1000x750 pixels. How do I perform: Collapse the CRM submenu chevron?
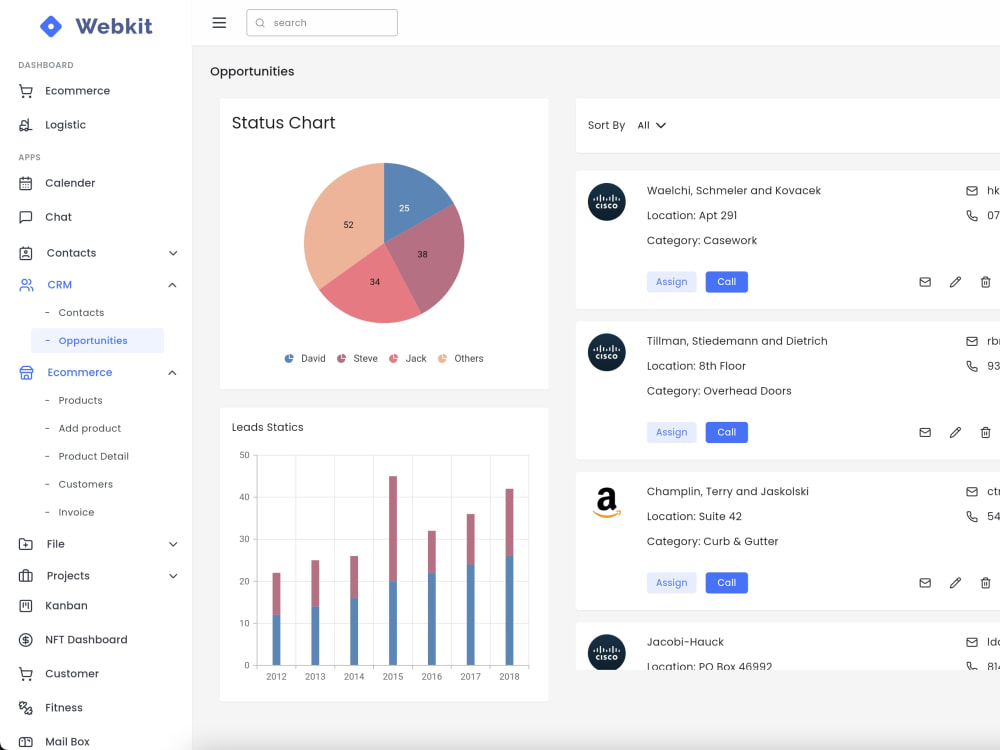172,285
